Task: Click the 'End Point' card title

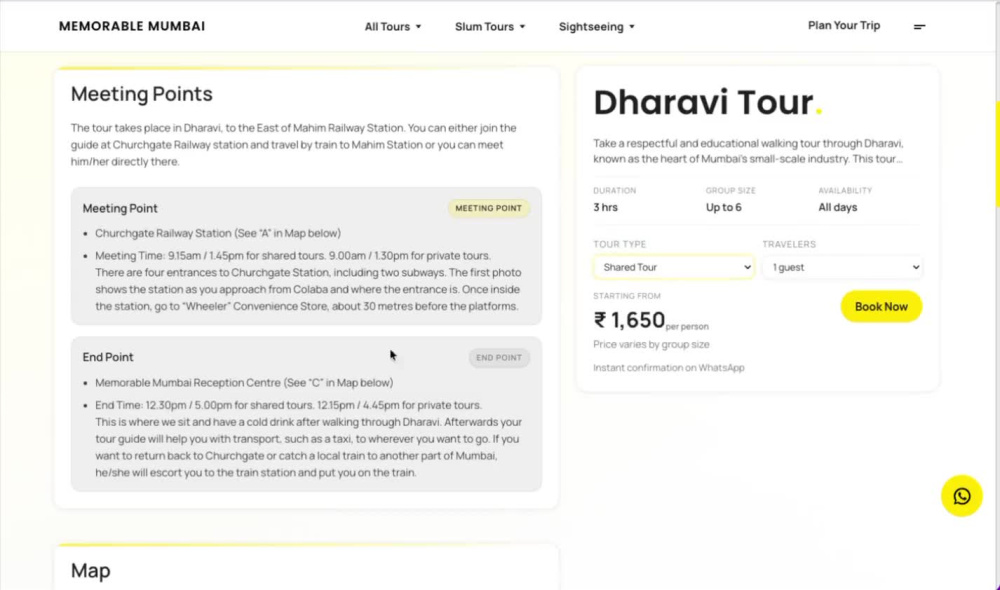Action: [x=108, y=357]
